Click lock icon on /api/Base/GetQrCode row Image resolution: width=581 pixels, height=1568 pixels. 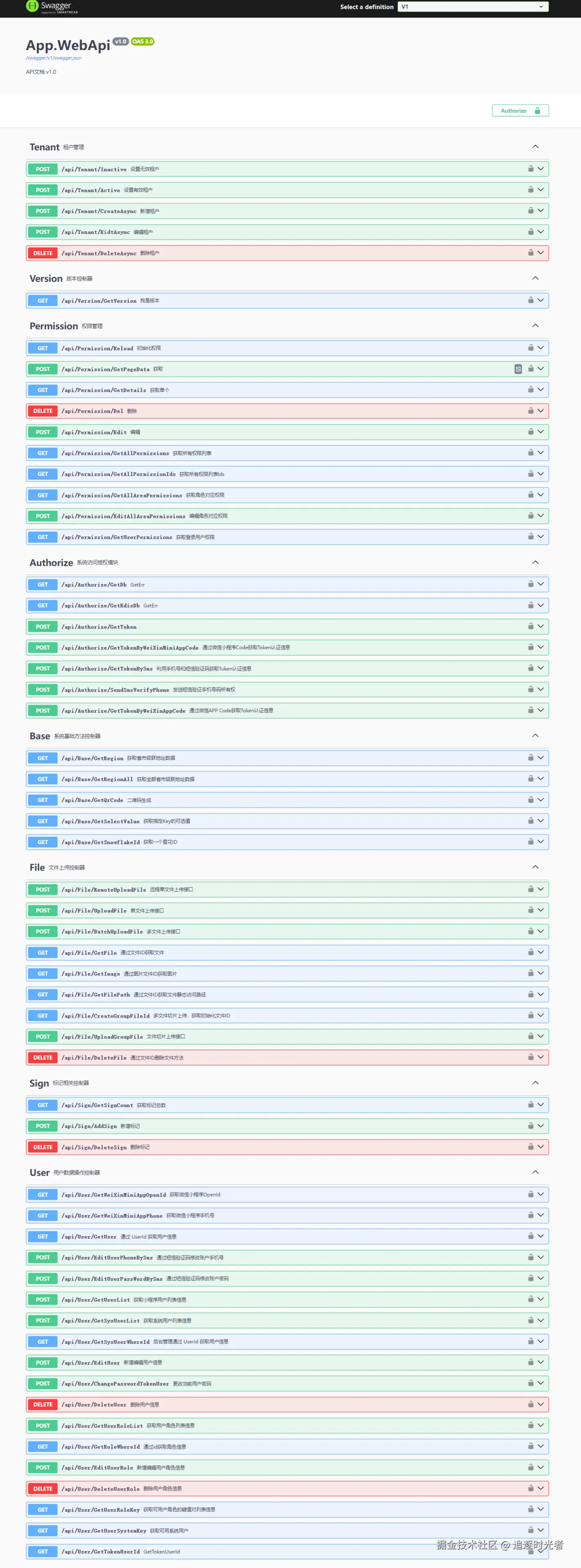(531, 799)
